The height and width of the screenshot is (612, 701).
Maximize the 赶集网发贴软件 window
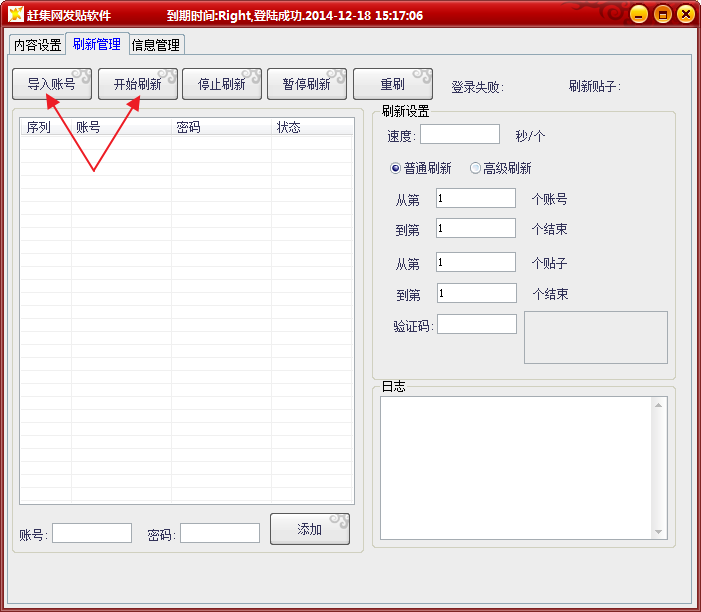pyautogui.click(x=663, y=15)
